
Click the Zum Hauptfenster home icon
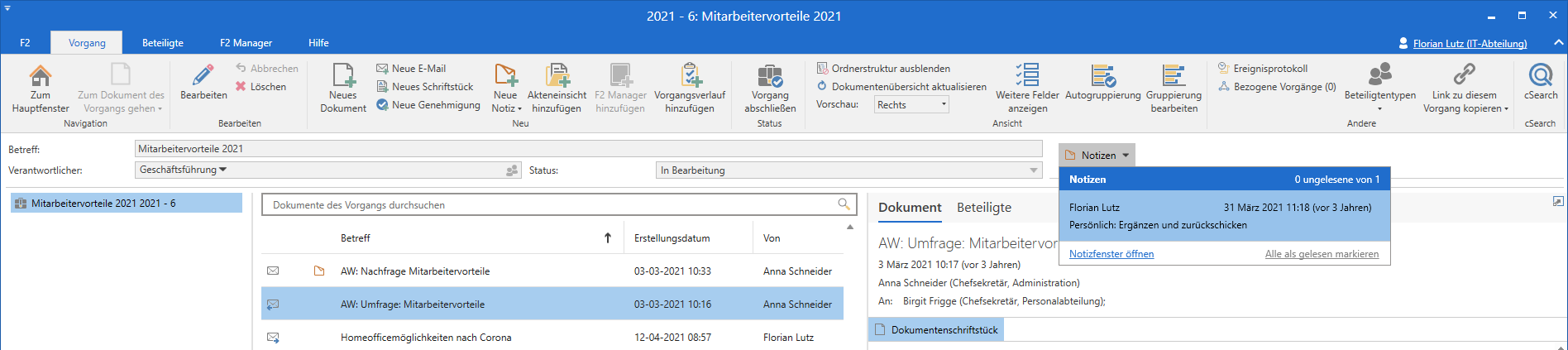(x=40, y=76)
